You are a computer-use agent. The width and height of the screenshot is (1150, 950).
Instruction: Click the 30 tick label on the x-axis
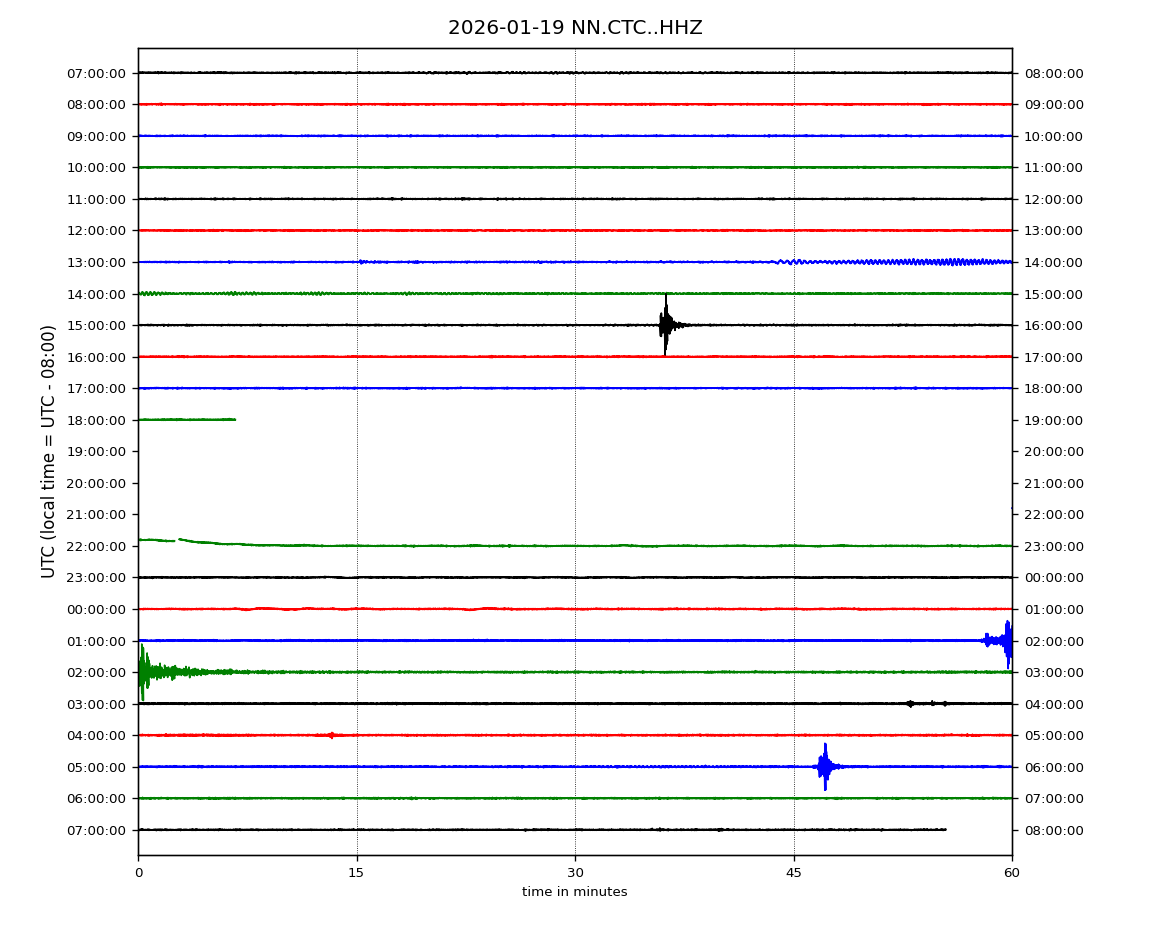tap(575, 873)
